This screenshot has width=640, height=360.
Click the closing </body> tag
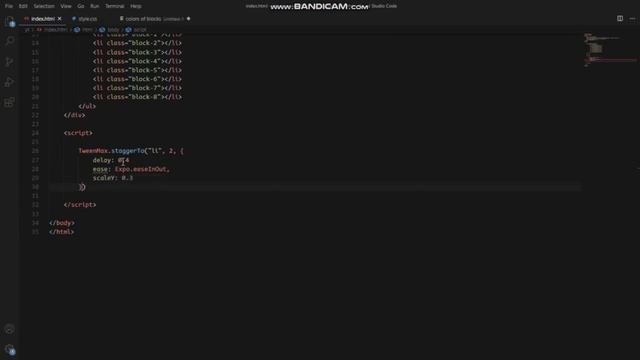62,223
